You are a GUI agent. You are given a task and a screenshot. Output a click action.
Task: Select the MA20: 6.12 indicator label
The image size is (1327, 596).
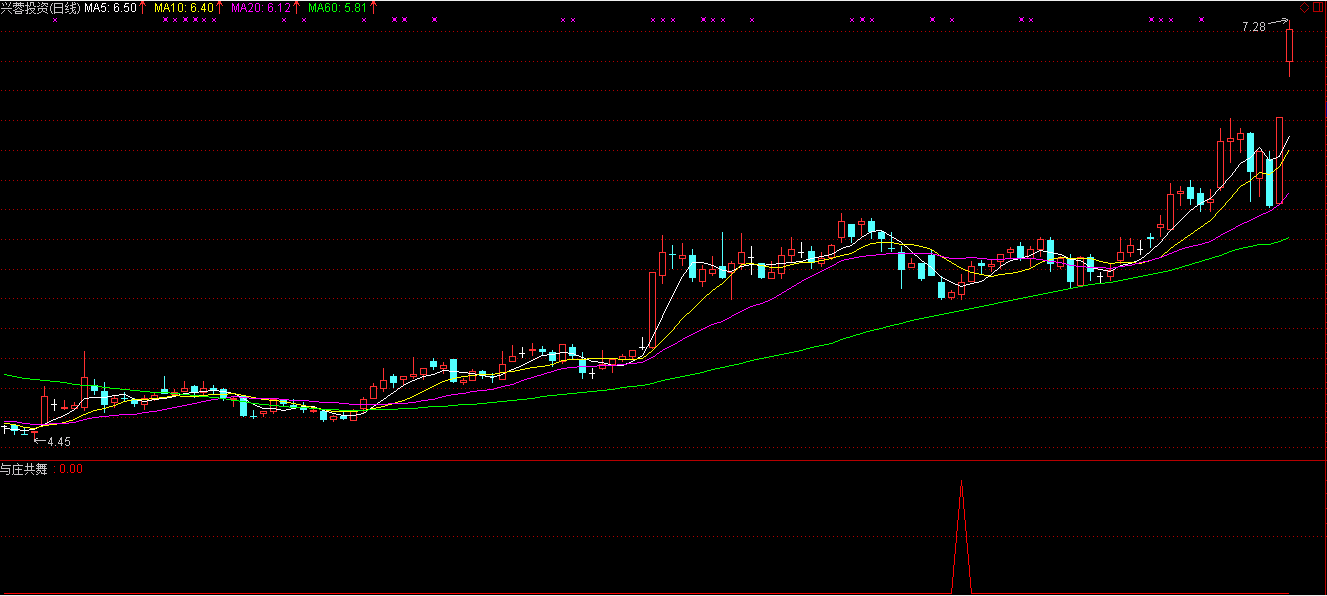(x=261, y=8)
